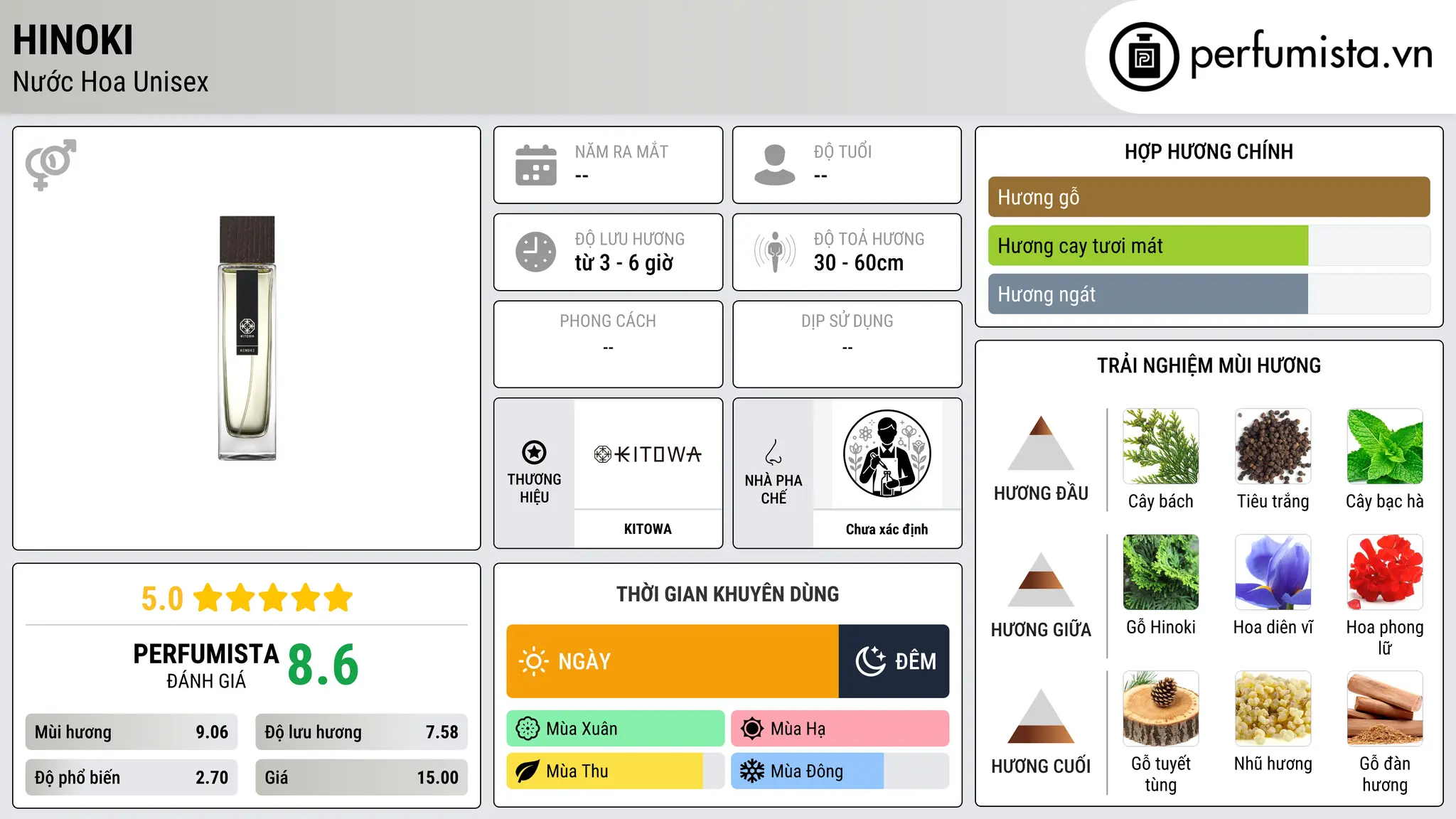1456x819 pixels.
Task: Click the Thời gian khuyên dùng heading
Action: 727,594
